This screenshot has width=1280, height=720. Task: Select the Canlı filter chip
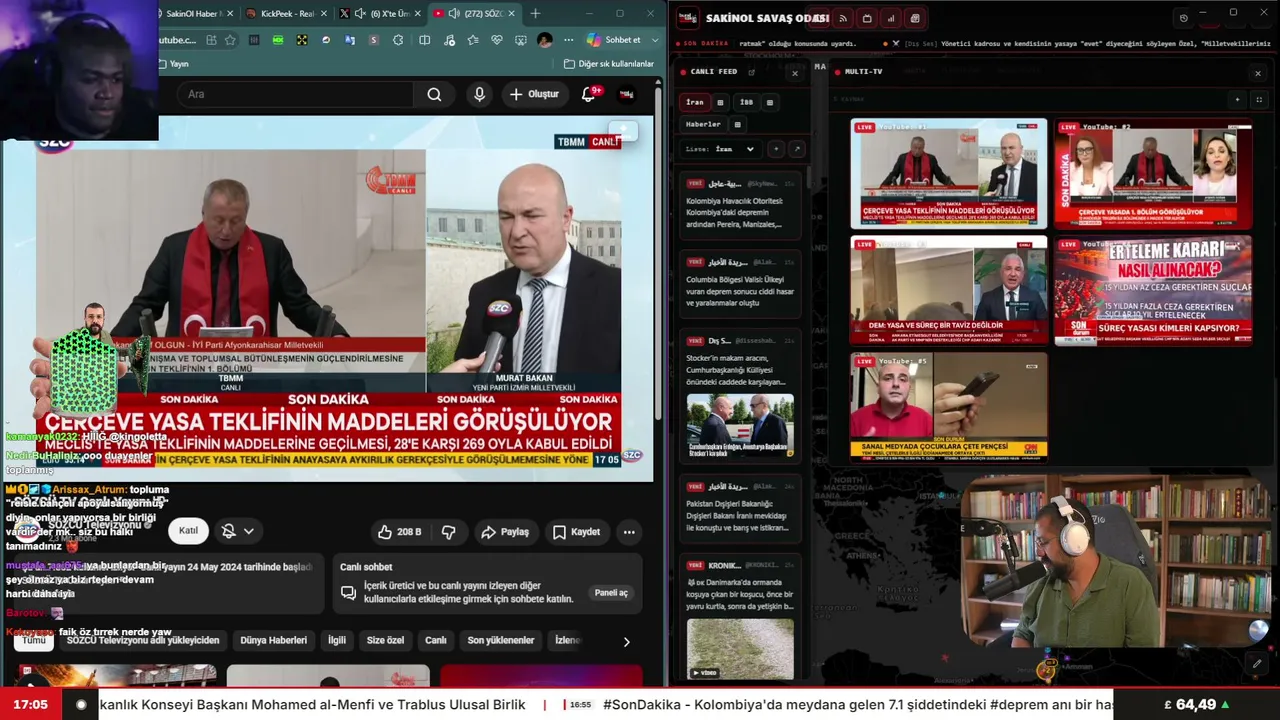coord(436,640)
